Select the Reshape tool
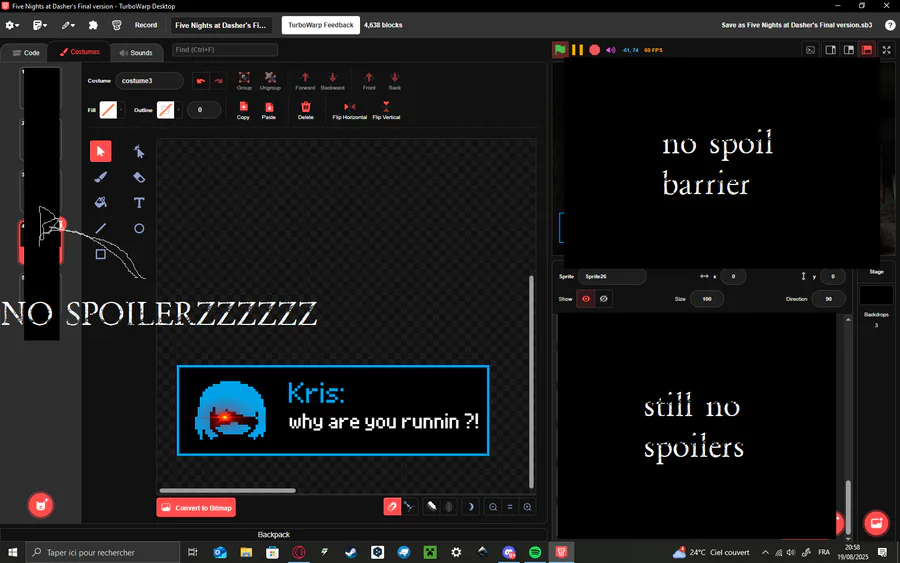Viewport: 900px width, 563px height. [x=139, y=152]
